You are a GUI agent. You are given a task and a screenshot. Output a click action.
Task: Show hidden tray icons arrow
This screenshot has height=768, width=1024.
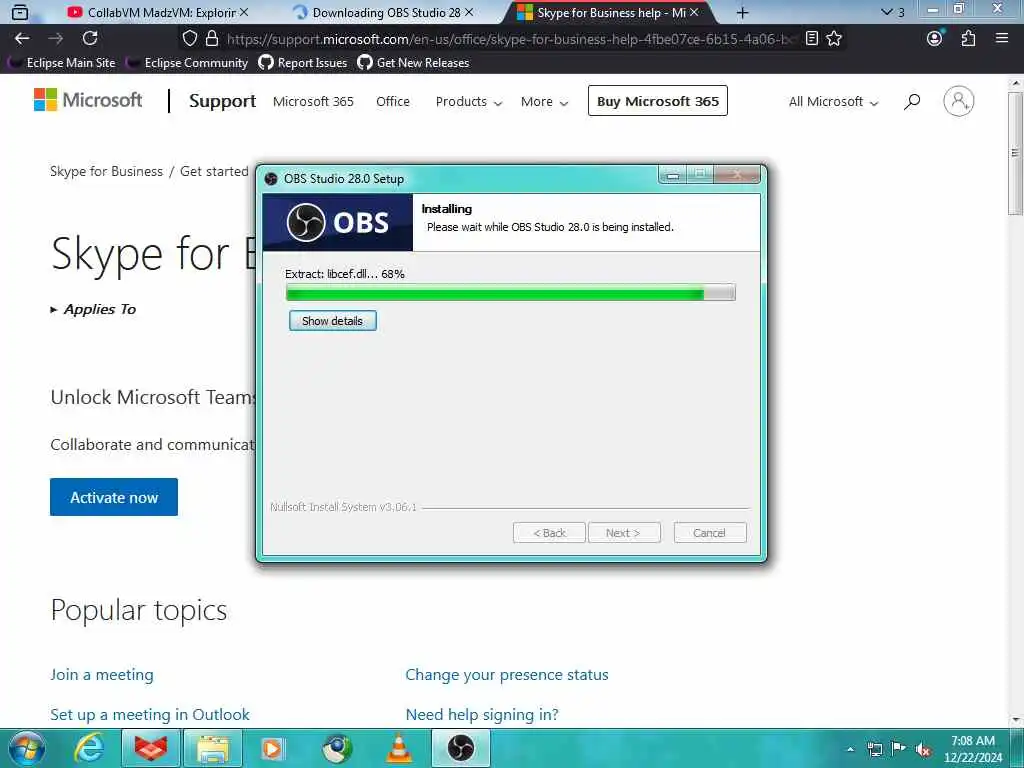(850, 750)
